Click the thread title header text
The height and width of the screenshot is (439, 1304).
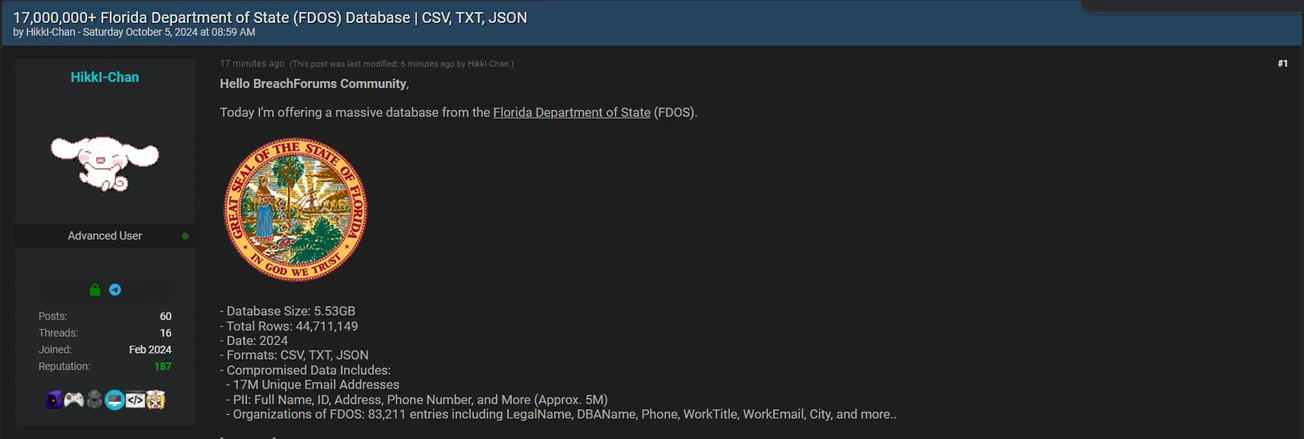pyautogui.click(x=270, y=18)
